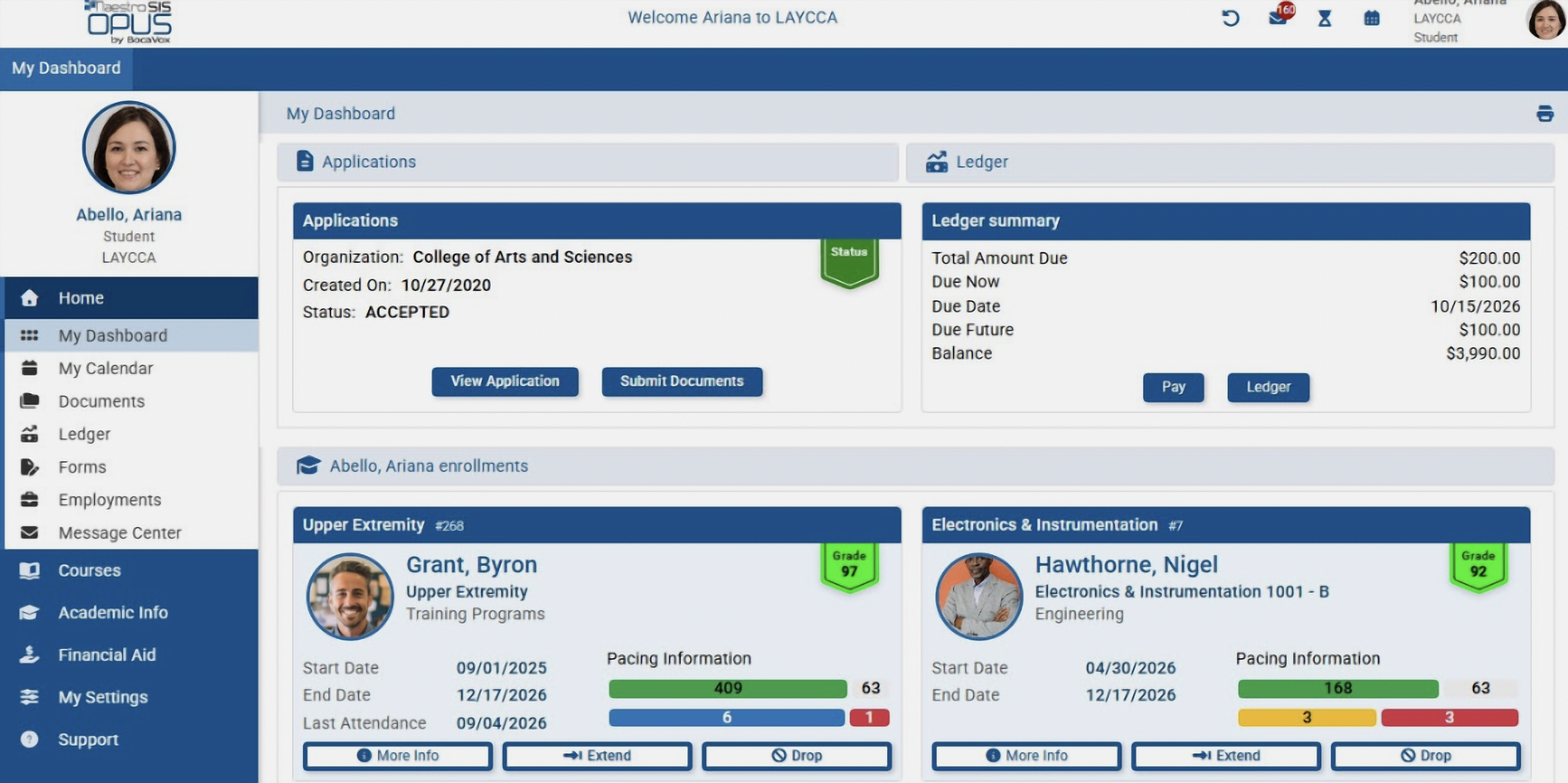This screenshot has width=1568, height=783.
Task: Click Extend on Upper Extremity enrollment
Action: (596, 756)
